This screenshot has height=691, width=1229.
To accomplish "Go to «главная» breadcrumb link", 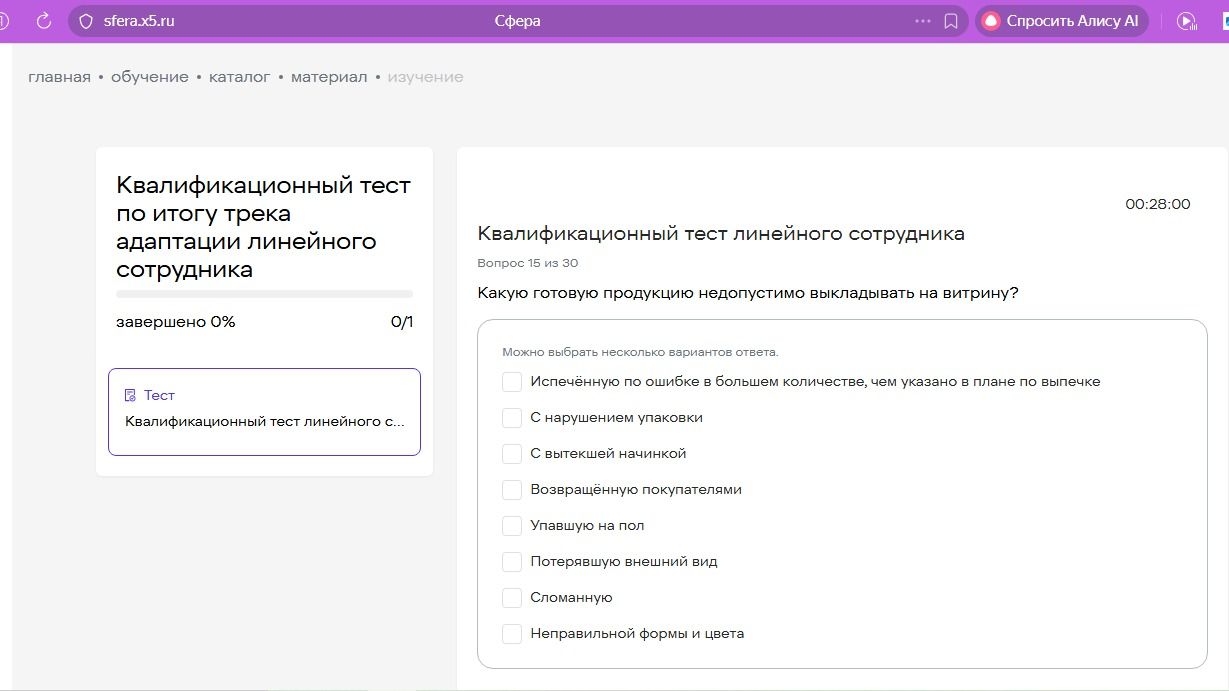I will point(59,77).
